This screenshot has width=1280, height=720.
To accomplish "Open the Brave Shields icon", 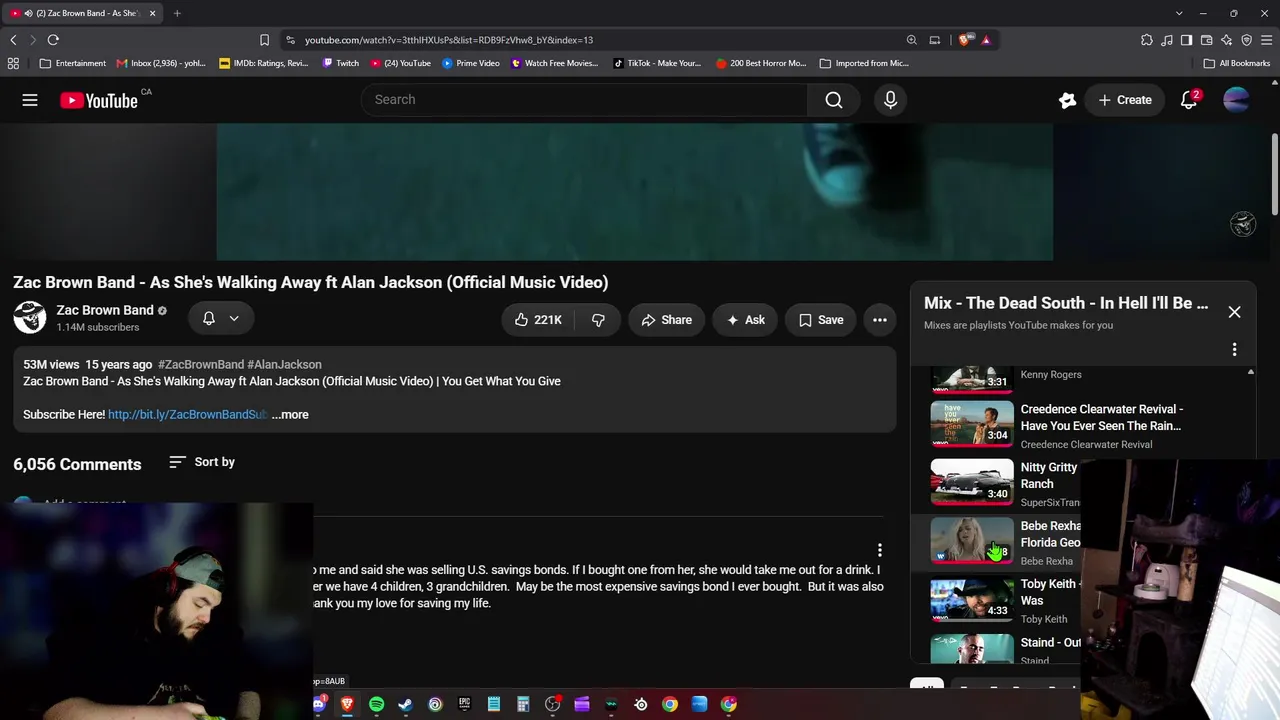I will (964, 40).
